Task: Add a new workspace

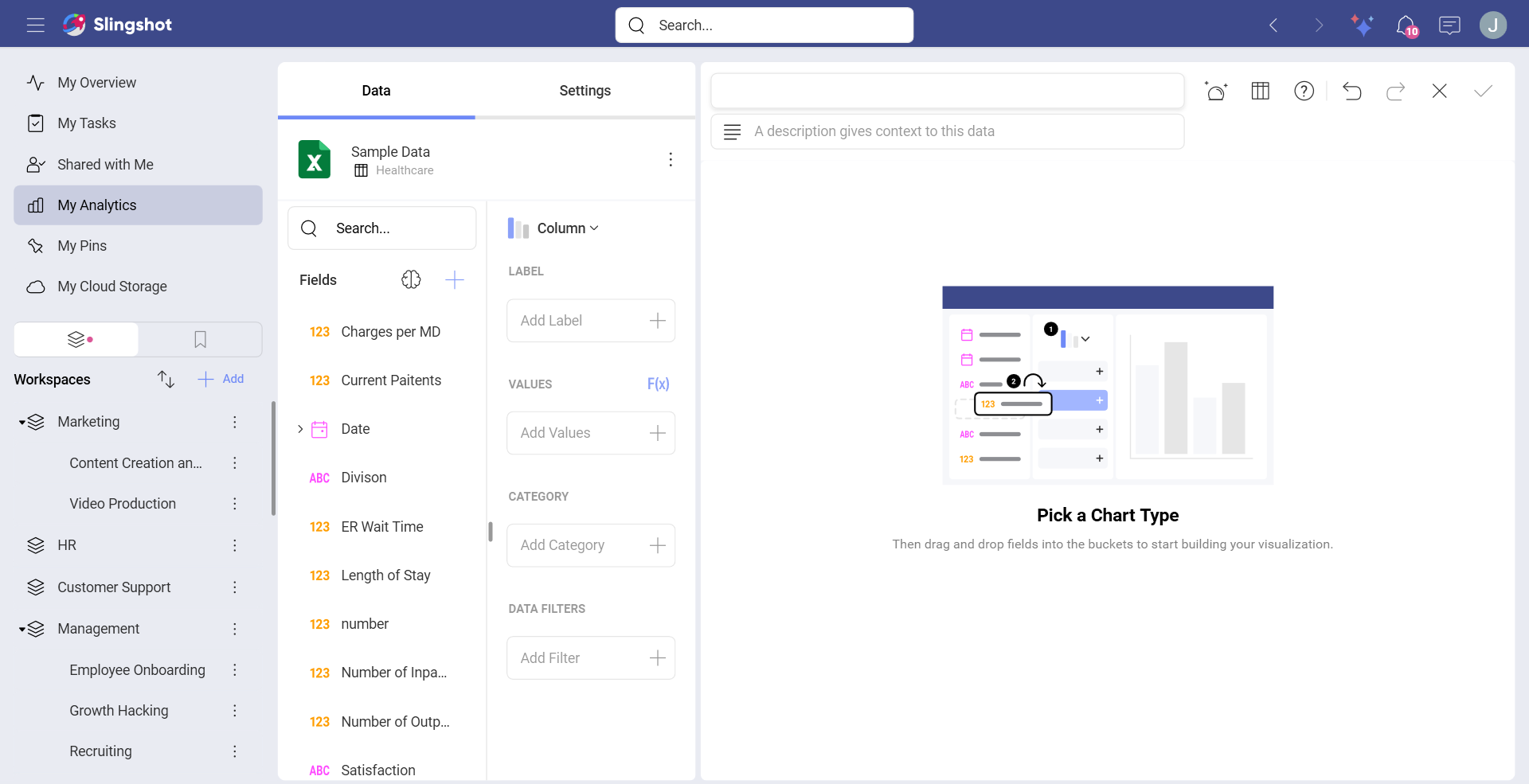Action: point(221,379)
